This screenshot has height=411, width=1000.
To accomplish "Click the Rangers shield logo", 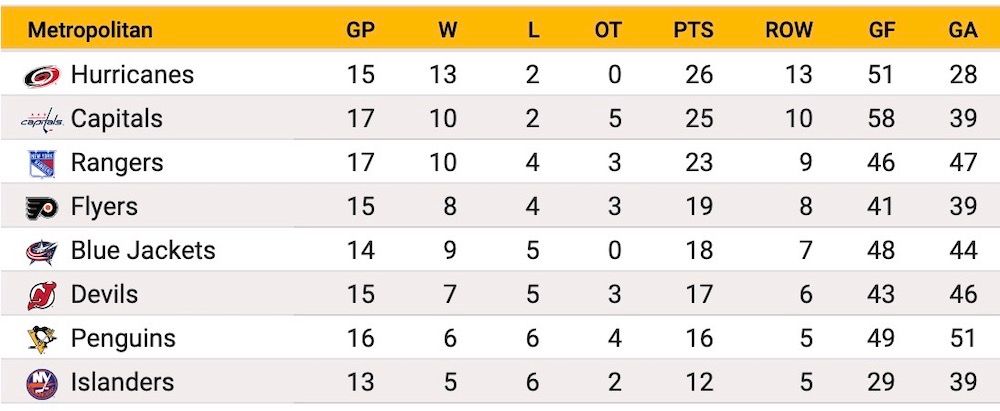I will [42, 164].
